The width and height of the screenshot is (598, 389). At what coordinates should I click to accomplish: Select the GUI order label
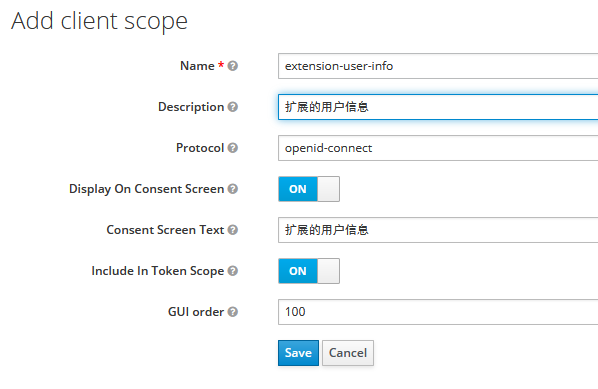[x=196, y=312]
